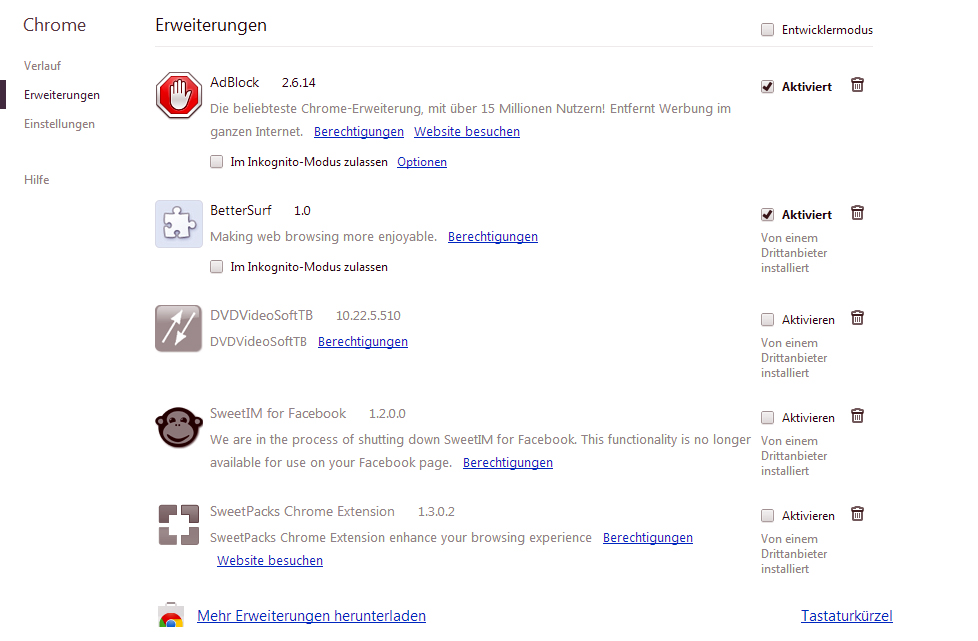The height and width of the screenshot is (641, 978).
Task: Check Aktivieren for DVDVideoSoftTB
Action: (x=767, y=320)
